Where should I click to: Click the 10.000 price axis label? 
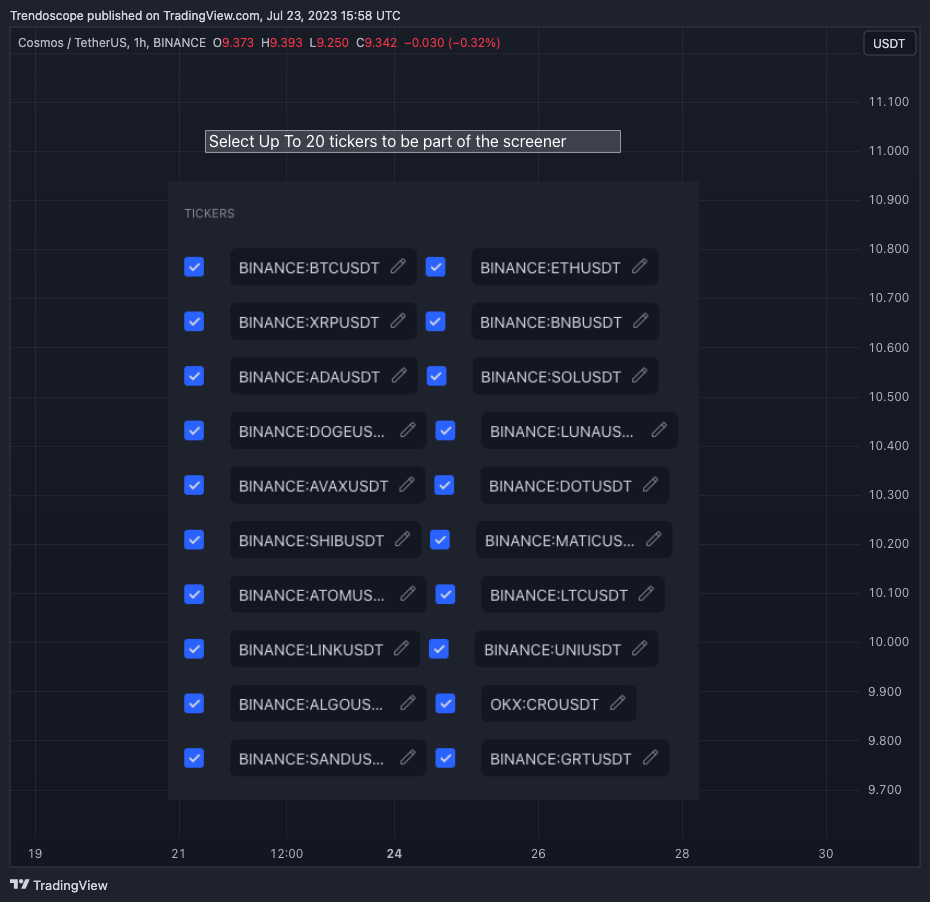click(888, 642)
